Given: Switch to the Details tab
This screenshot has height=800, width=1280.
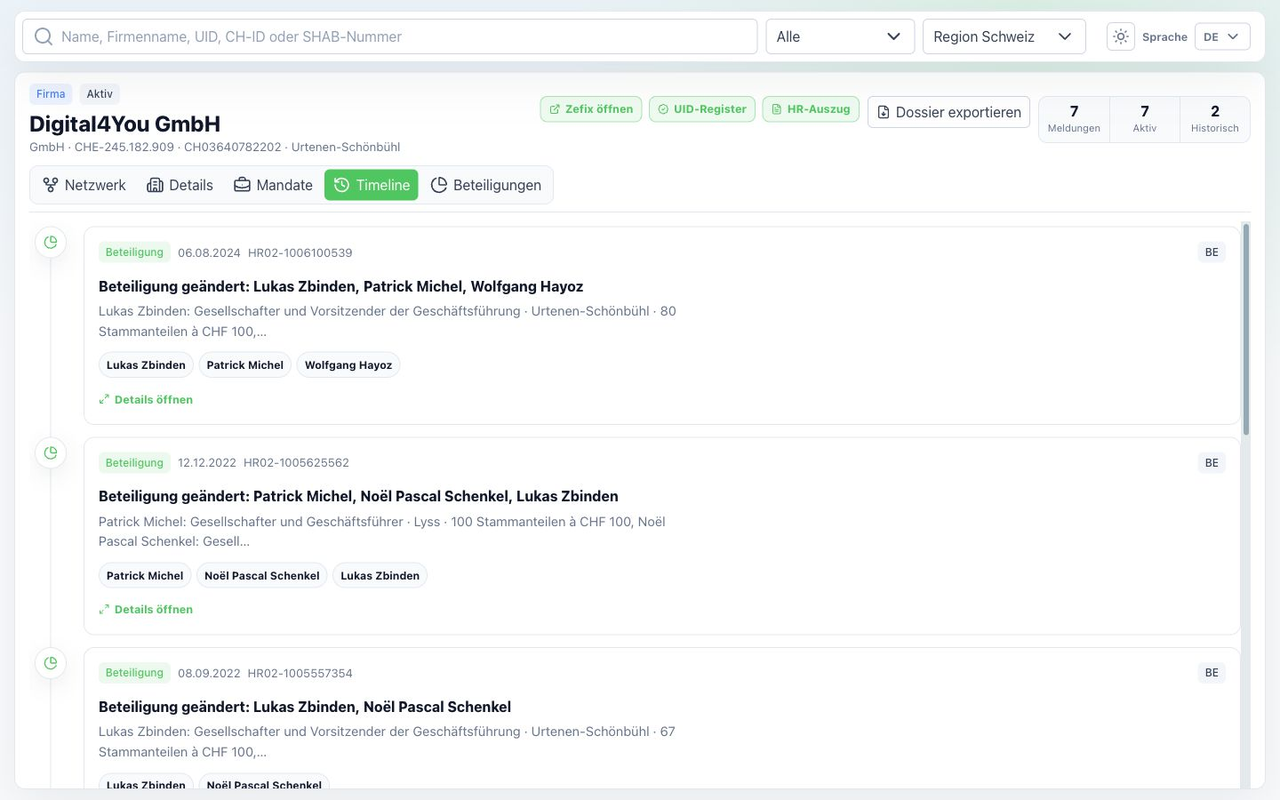Looking at the screenshot, I should tap(180, 185).
